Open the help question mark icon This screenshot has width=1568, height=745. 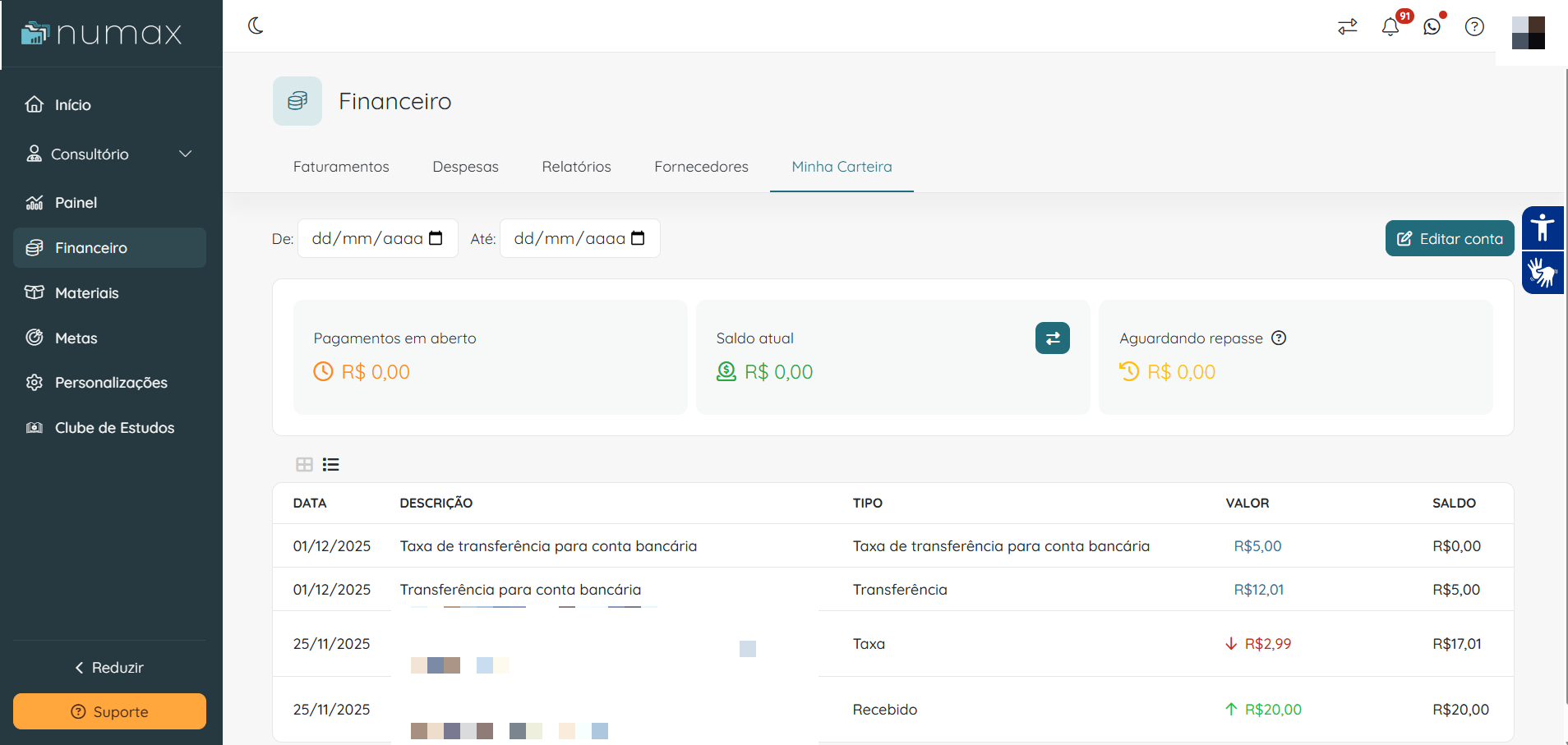tap(1475, 27)
